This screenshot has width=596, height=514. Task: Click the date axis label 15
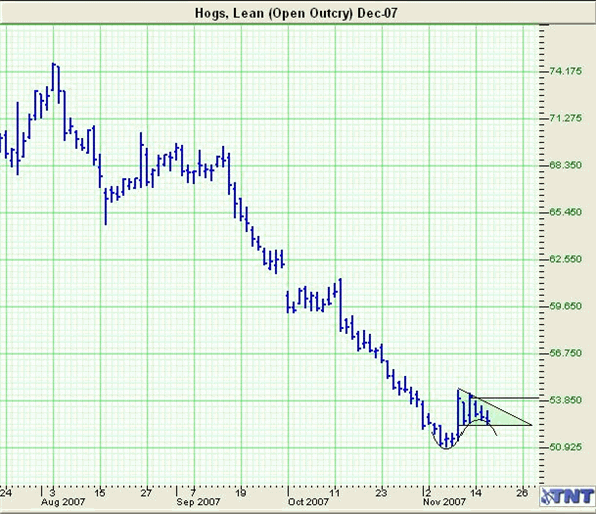[x=100, y=493]
